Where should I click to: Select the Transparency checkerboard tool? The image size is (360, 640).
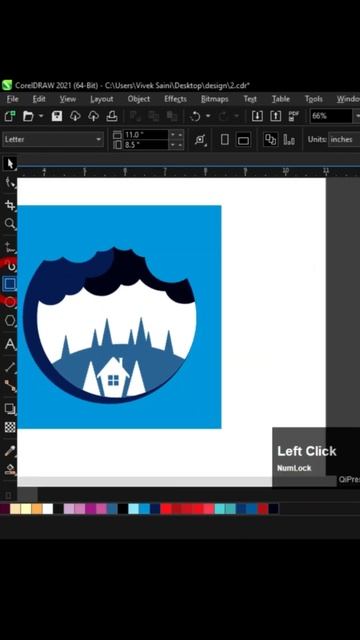coord(10,427)
